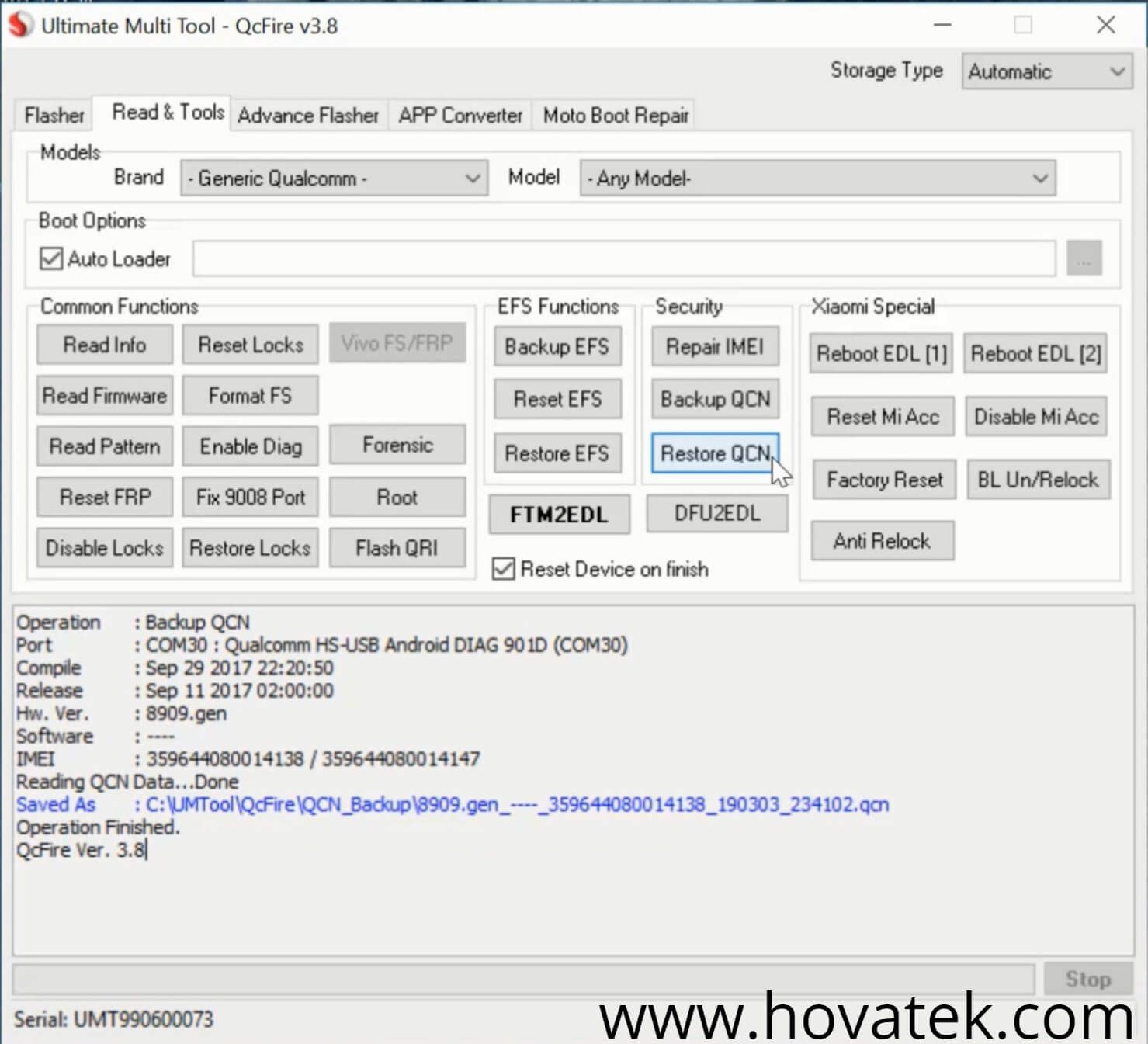
Task: Click the Read Firmware button
Action: tap(105, 396)
